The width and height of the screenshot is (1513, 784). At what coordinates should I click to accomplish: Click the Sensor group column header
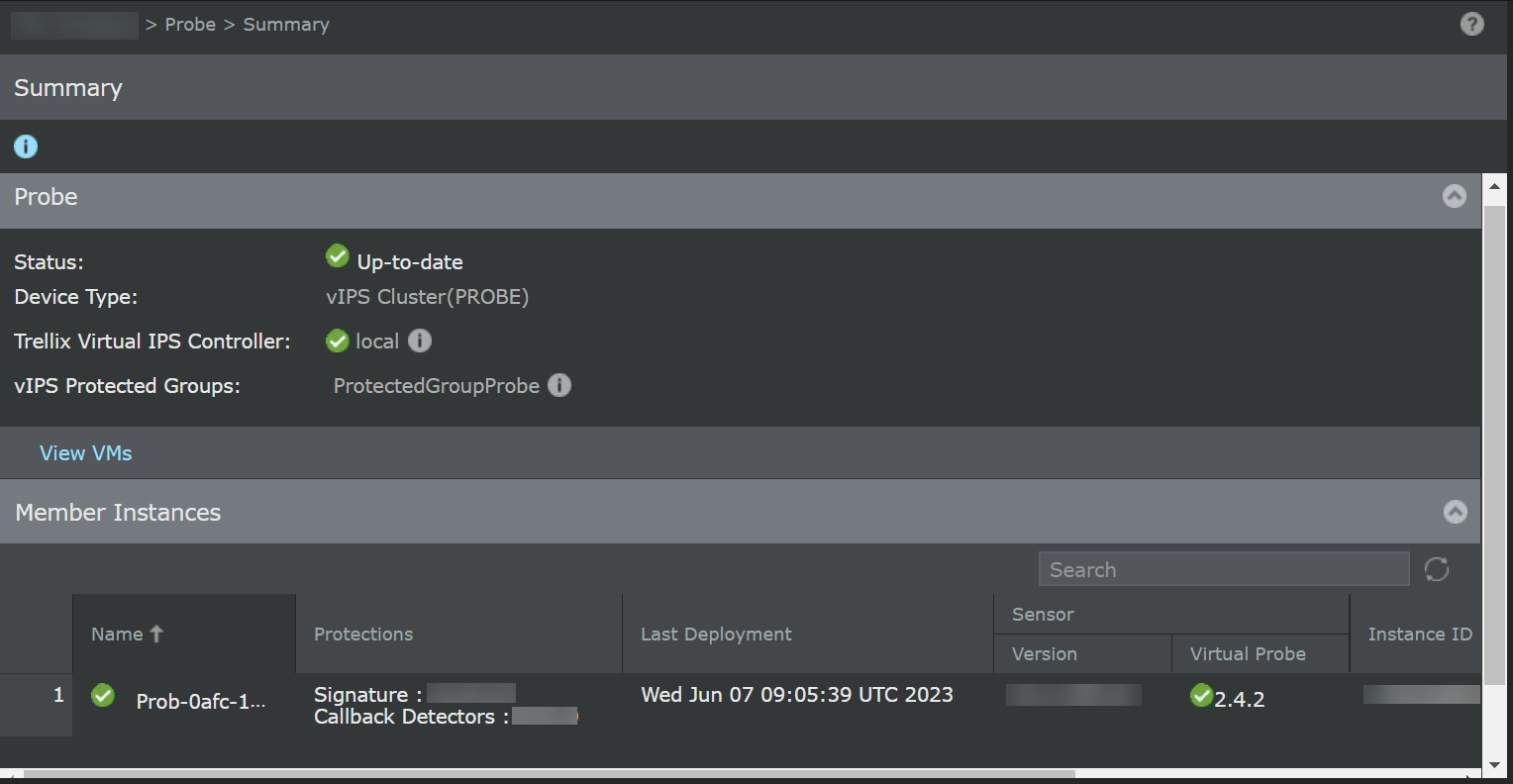pos(1171,614)
